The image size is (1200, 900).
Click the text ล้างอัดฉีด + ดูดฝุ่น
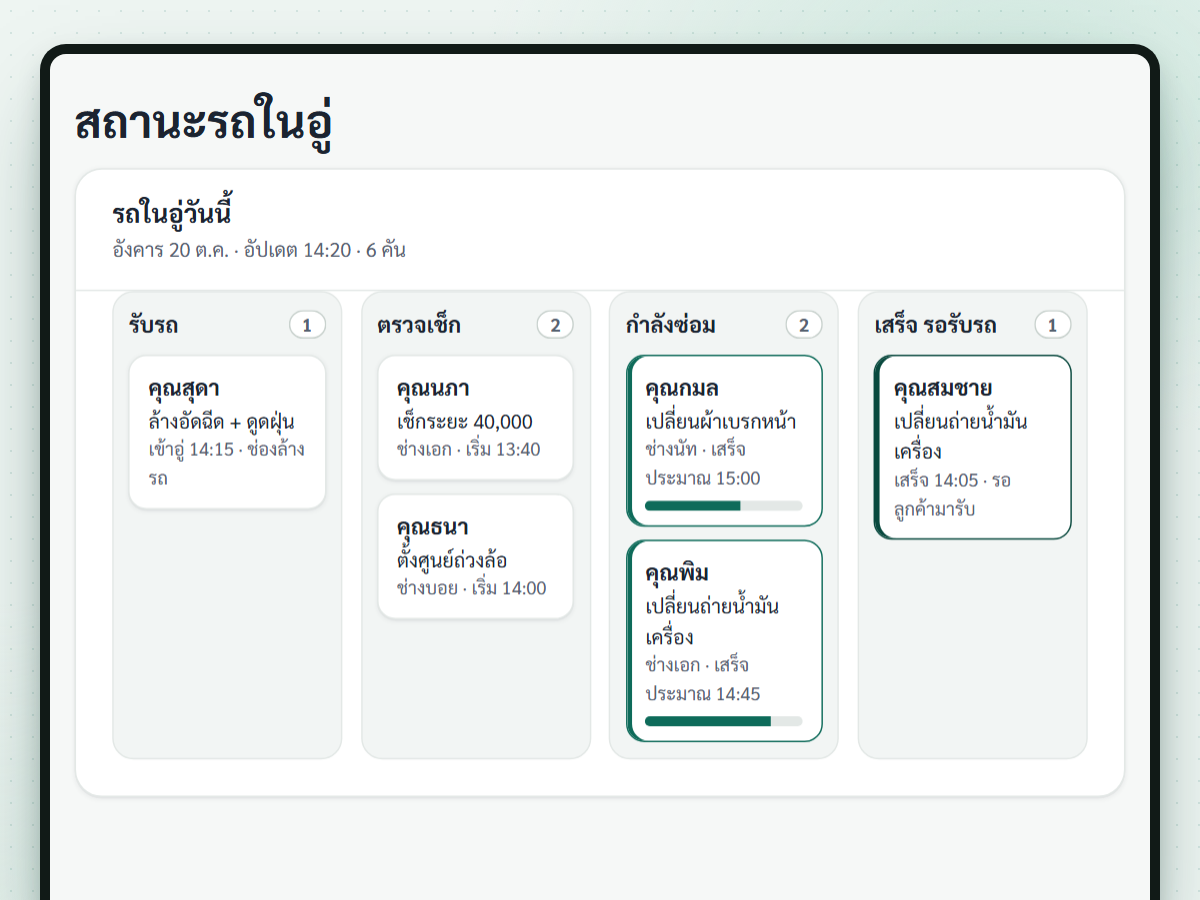coord(221,422)
